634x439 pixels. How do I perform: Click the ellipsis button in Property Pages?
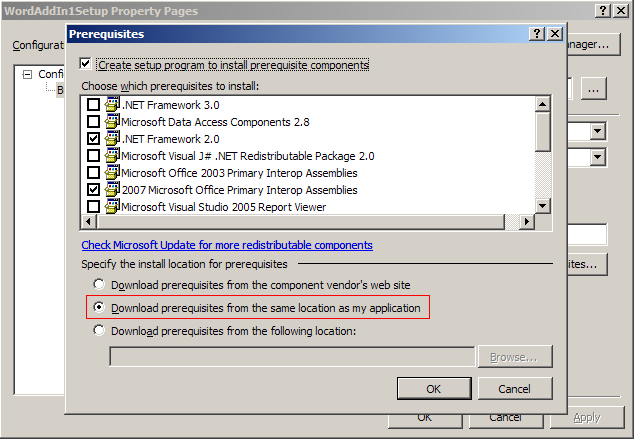coord(594,88)
